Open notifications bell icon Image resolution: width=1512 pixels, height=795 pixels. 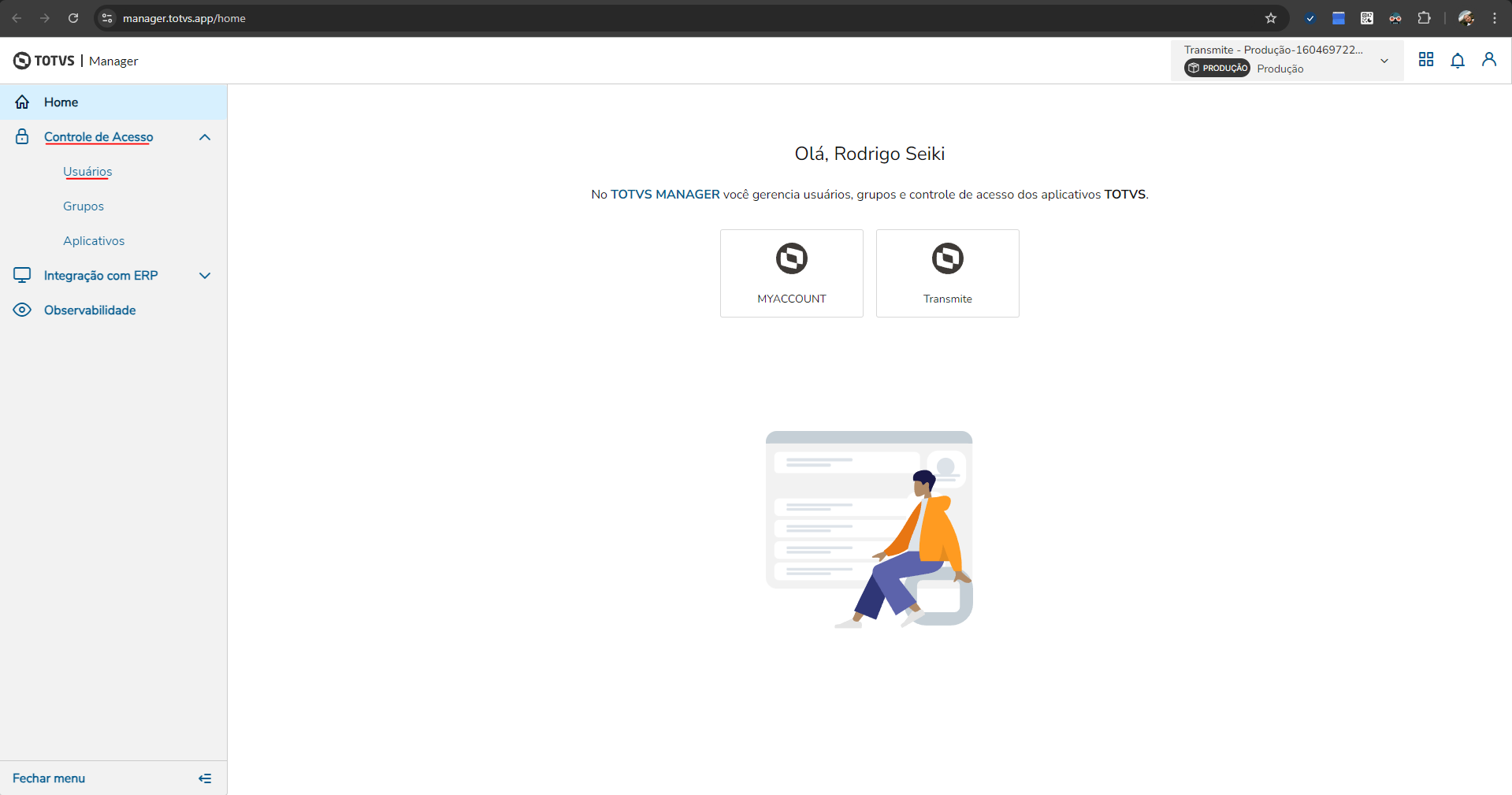click(1458, 60)
